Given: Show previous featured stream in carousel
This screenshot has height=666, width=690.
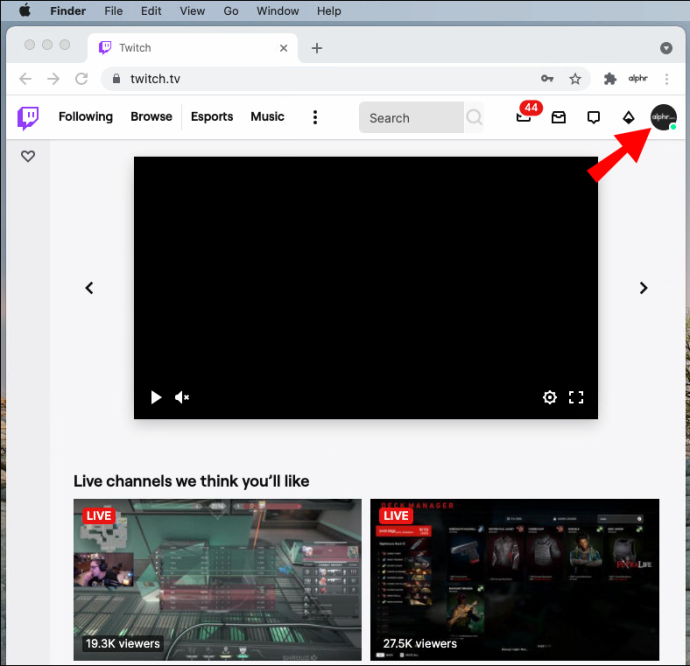Looking at the screenshot, I should click(89, 288).
